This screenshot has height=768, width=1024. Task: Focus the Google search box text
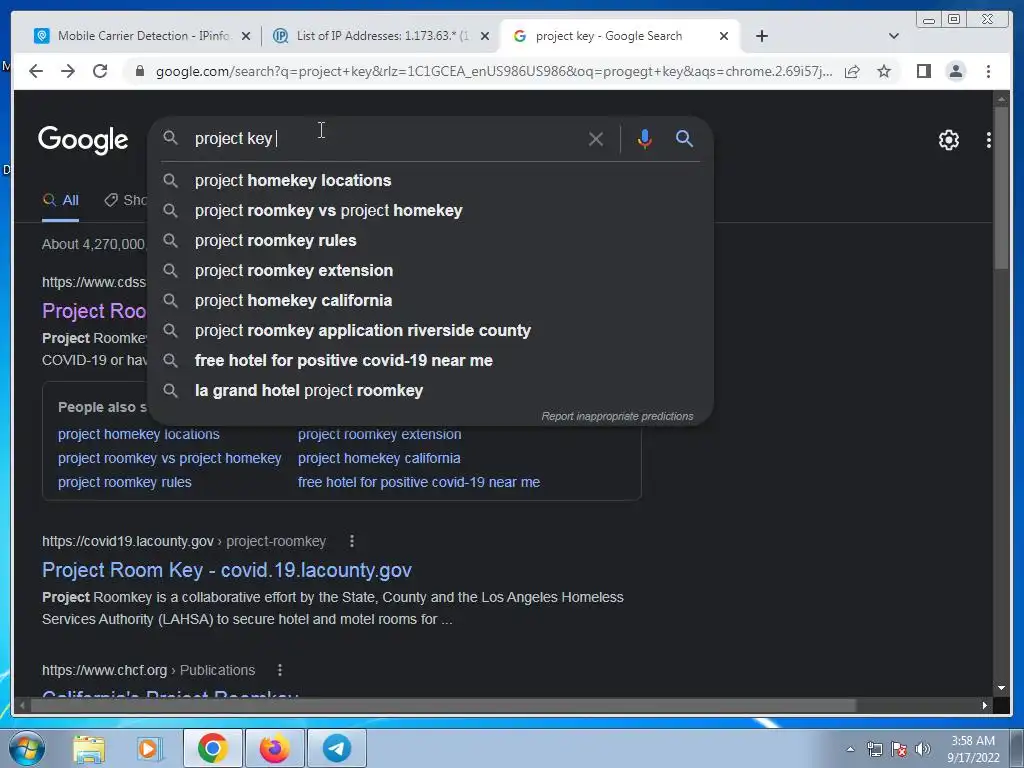click(x=385, y=138)
